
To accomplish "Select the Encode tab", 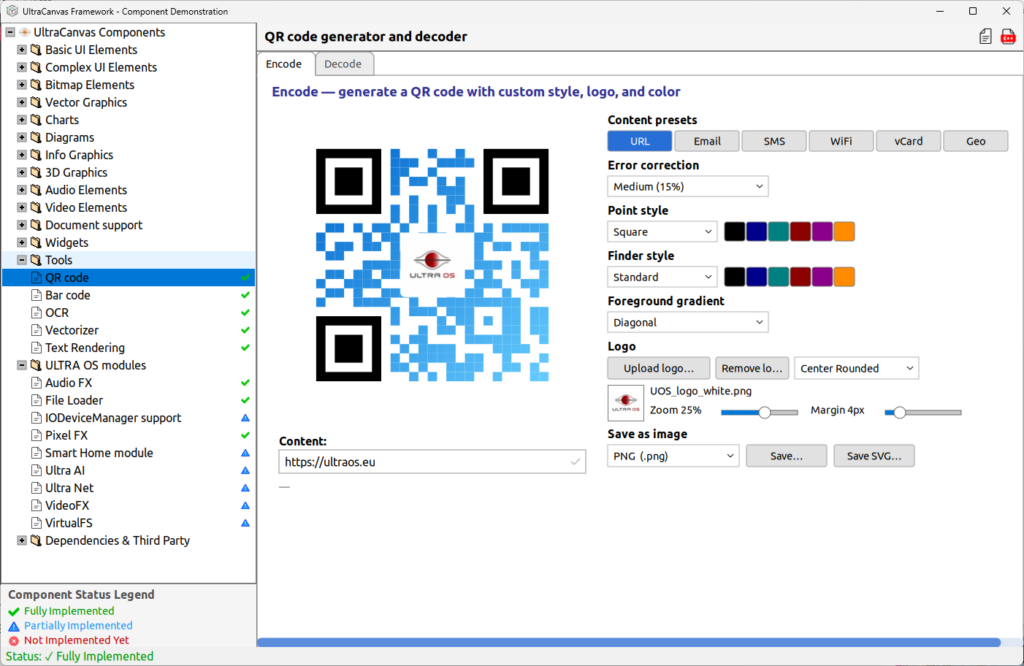I will pyautogui.click(x=284, y=64).
